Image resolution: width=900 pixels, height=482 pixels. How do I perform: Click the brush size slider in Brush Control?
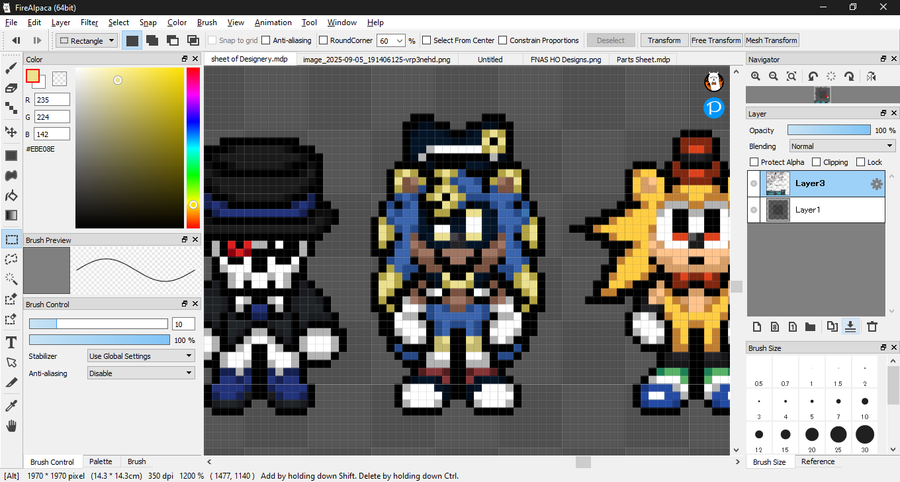pyautogui.click(x=98, y=324)
